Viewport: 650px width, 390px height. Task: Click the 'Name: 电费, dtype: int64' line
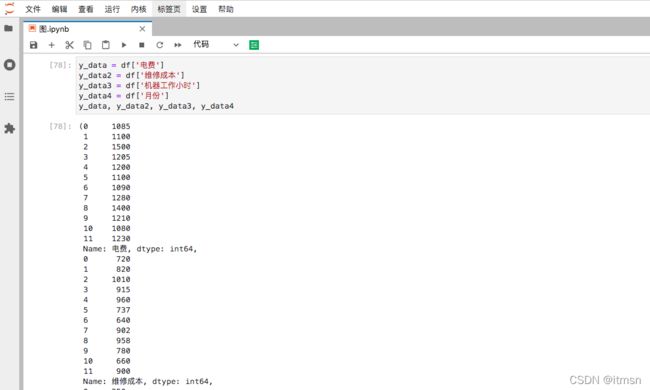[140, 249]
